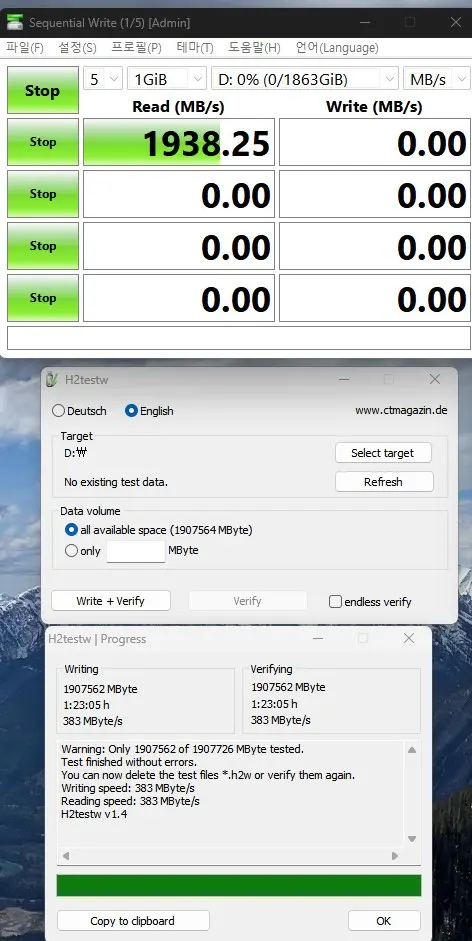472x941 pixels.
Task: Open the 파일(F) menu
Action: 25,47
